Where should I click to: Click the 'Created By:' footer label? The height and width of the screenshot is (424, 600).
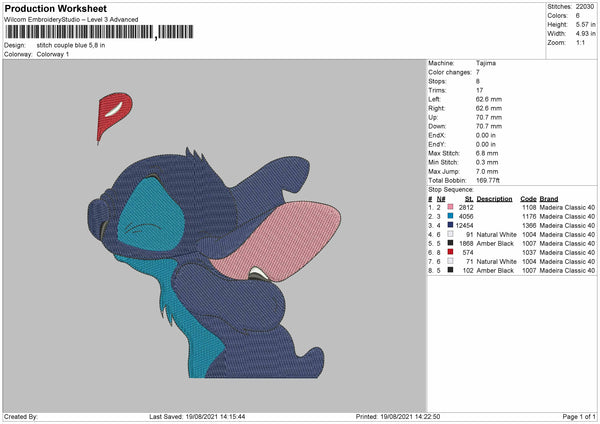[21, 416]
